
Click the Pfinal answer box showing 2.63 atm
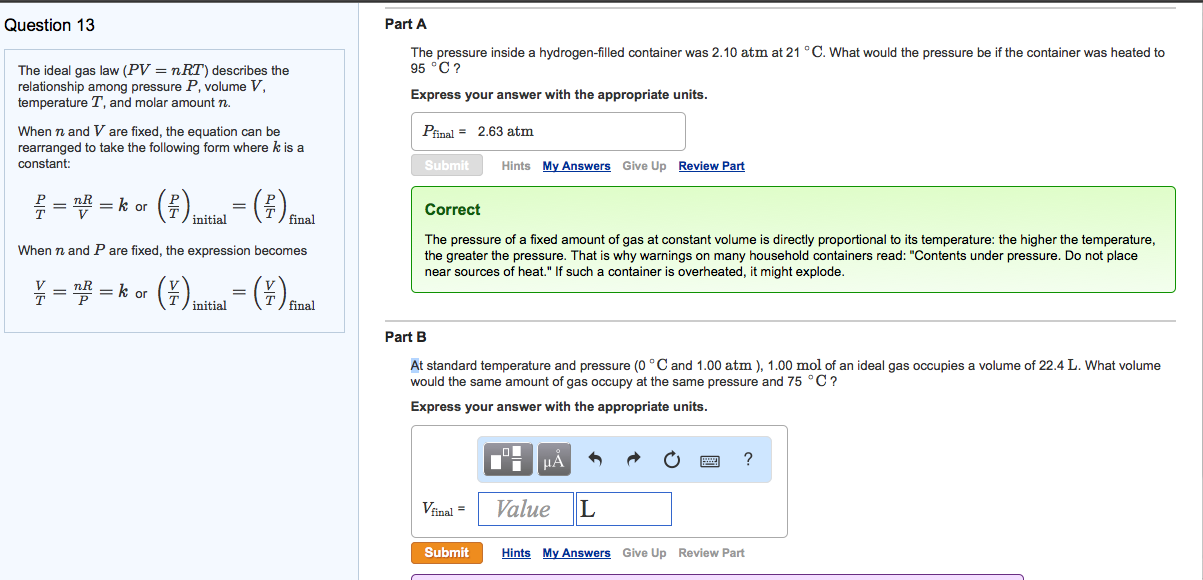(x=547, y=131)
